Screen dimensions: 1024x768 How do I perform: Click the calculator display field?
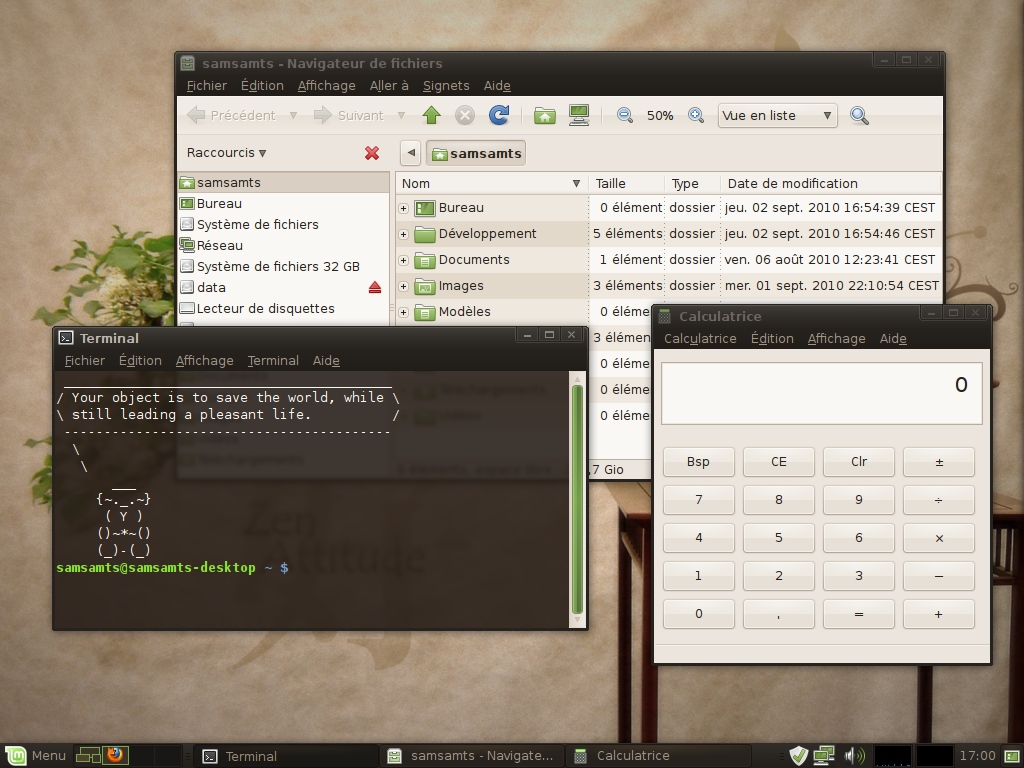pyautogui.click(x=822, y=394)
